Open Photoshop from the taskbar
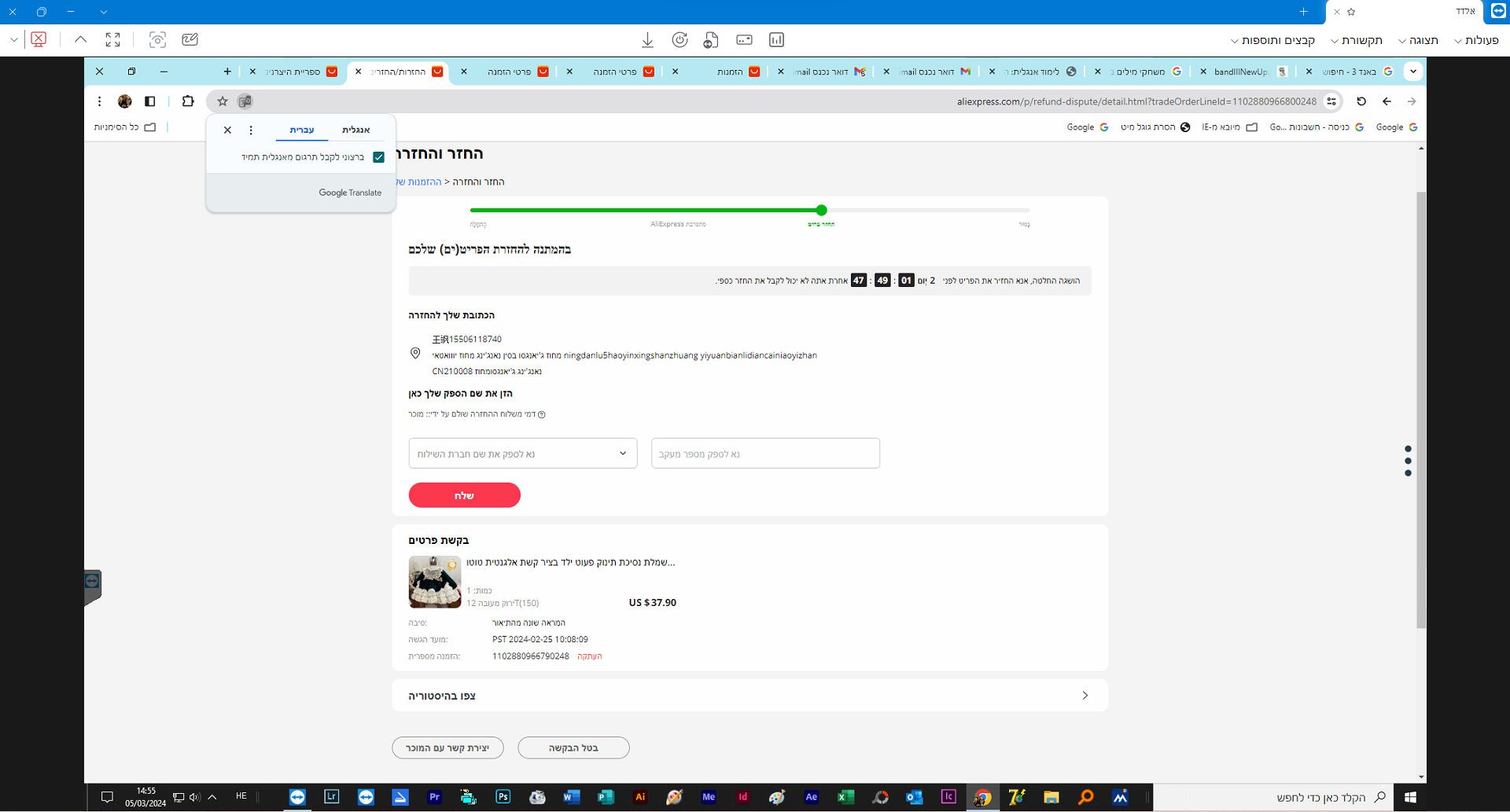1510x812 pixels. pos(503,797)
